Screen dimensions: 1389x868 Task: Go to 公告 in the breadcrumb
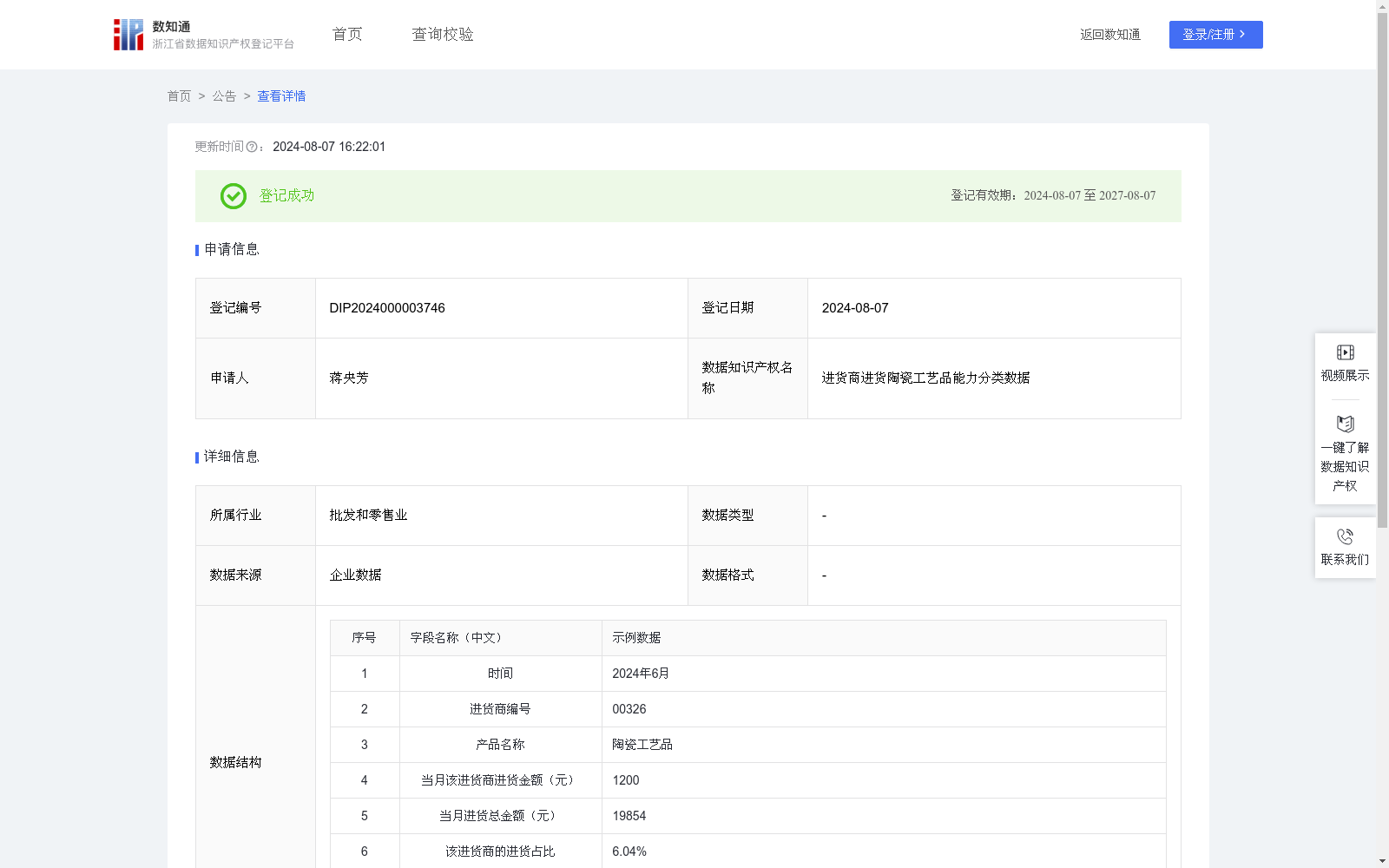(224, 96)
